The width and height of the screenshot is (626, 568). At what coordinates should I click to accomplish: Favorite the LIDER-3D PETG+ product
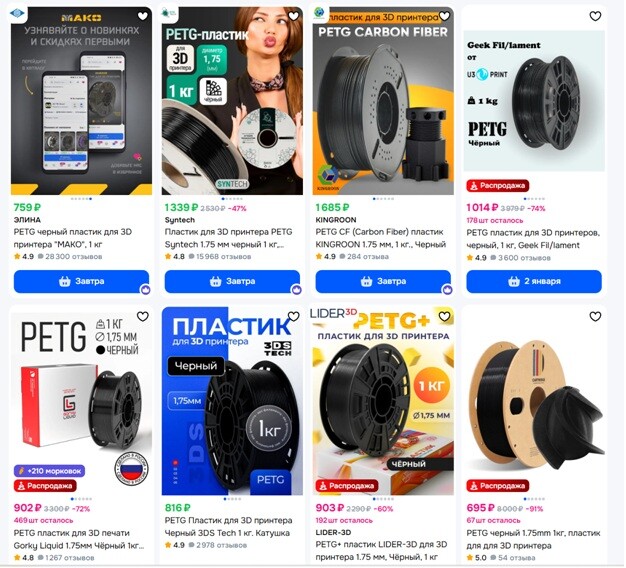(x=444, y=317)
